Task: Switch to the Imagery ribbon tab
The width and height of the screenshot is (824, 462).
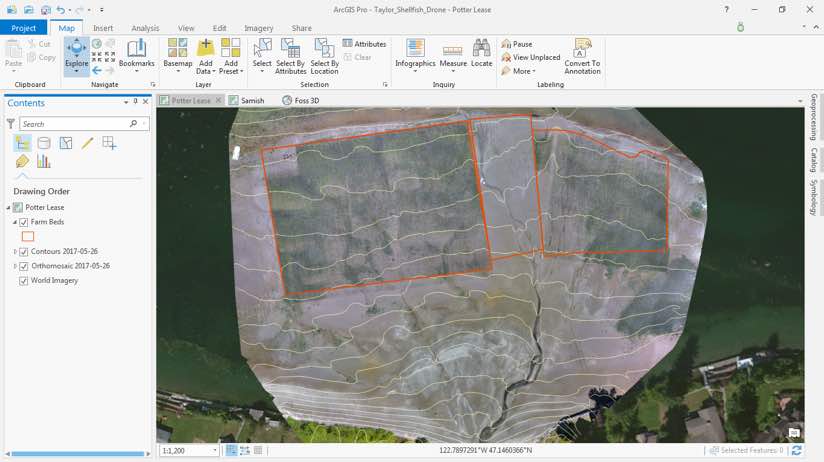Action: 259,28
